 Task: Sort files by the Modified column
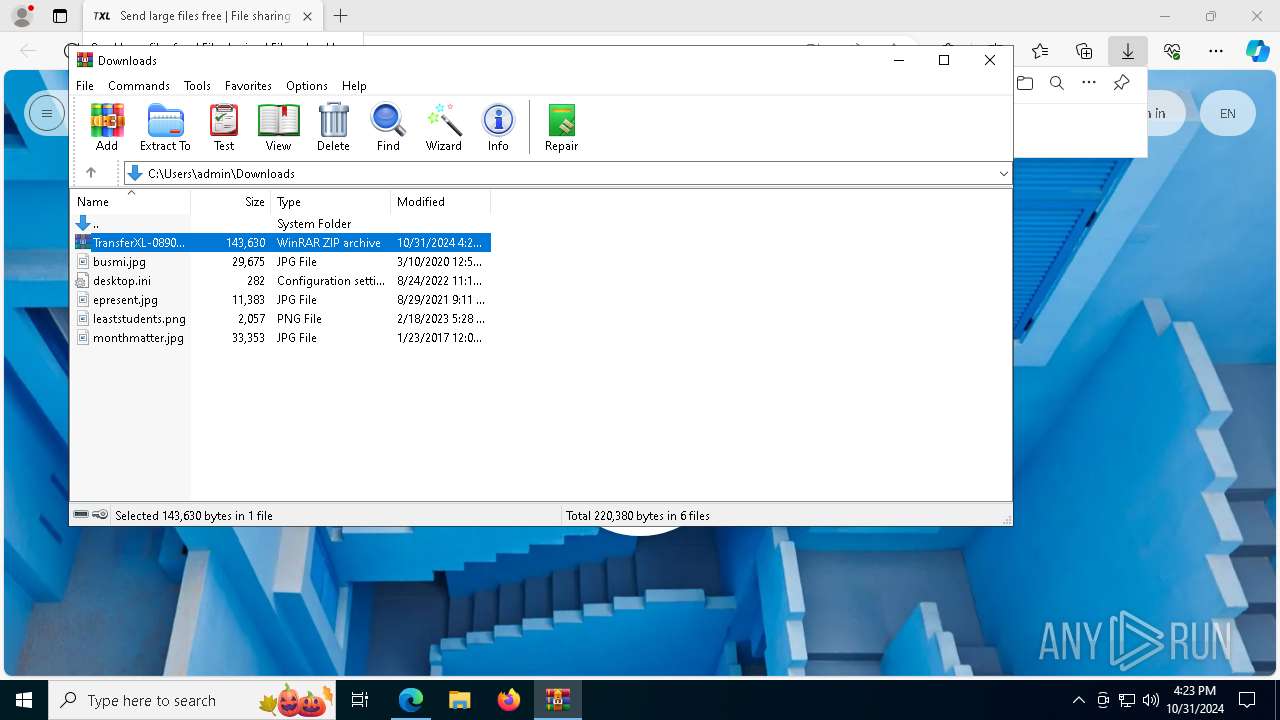click(x=441, y=202)
